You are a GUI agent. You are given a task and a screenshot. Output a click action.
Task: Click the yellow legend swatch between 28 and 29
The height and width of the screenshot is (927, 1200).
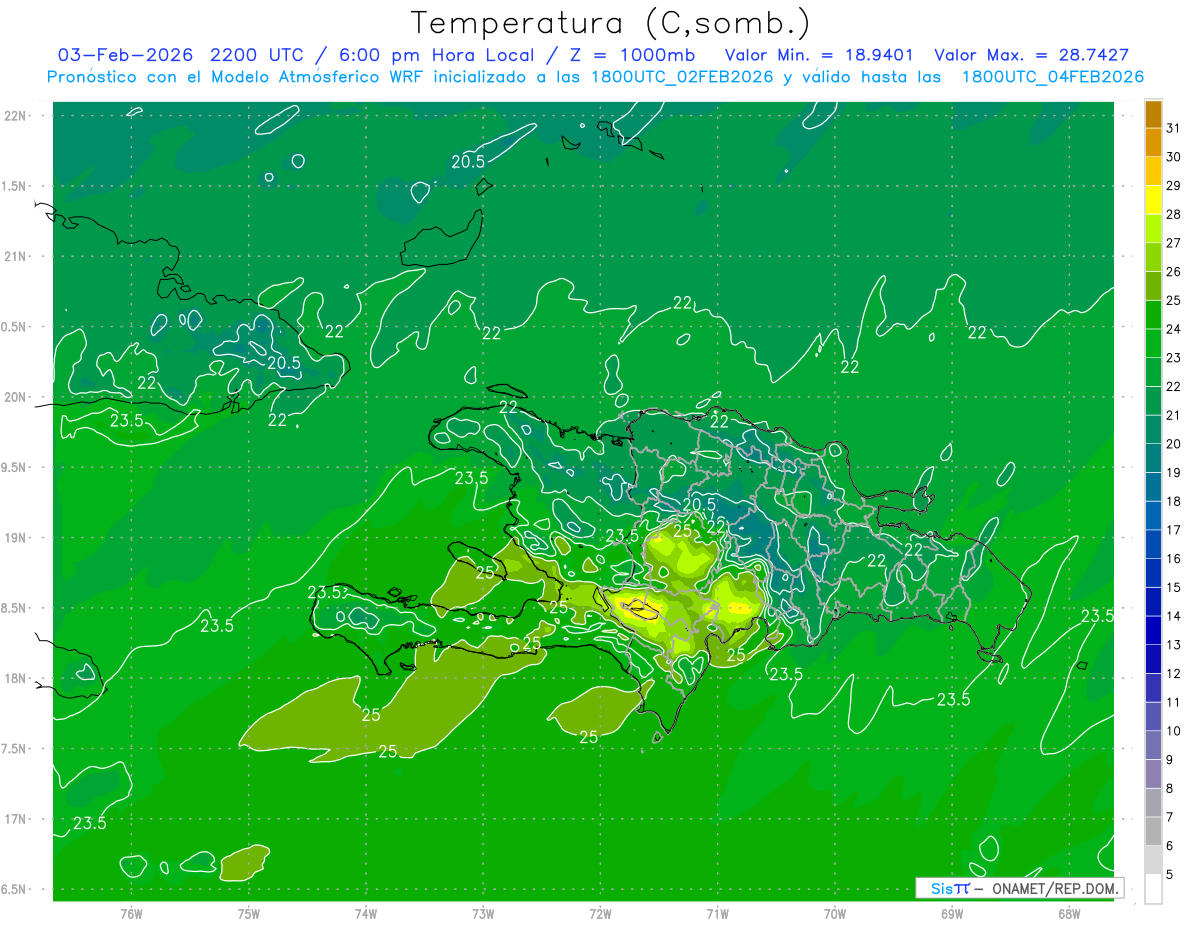click(x=1153, y=201)
